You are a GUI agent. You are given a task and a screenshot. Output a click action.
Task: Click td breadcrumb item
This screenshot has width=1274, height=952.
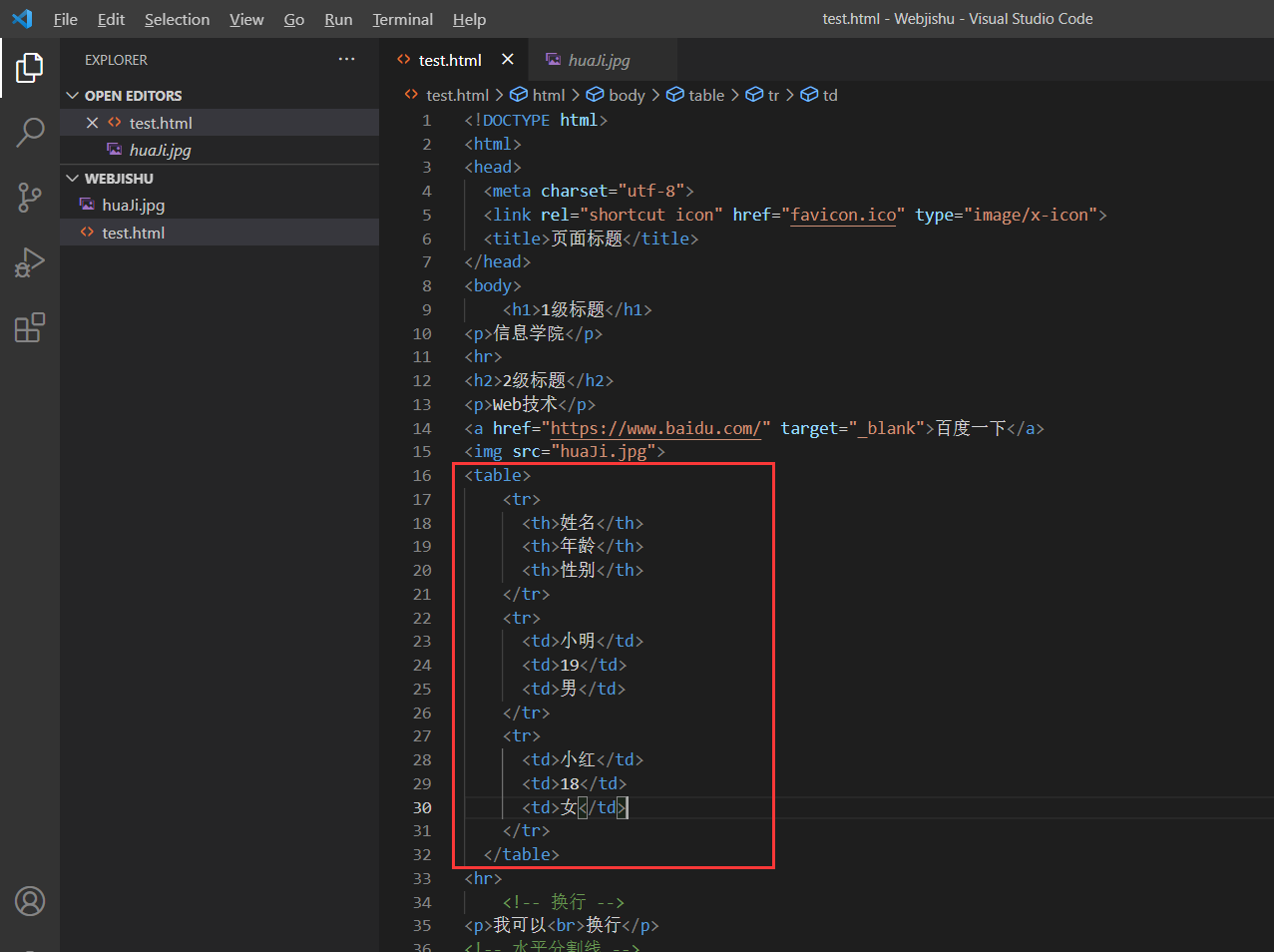(830, 95)
